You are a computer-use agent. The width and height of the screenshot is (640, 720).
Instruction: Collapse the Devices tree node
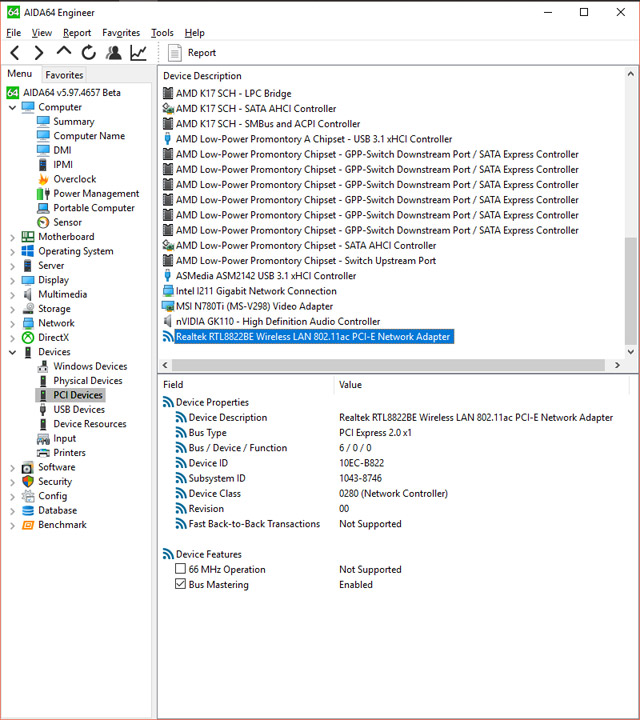(x=12, y=352)
